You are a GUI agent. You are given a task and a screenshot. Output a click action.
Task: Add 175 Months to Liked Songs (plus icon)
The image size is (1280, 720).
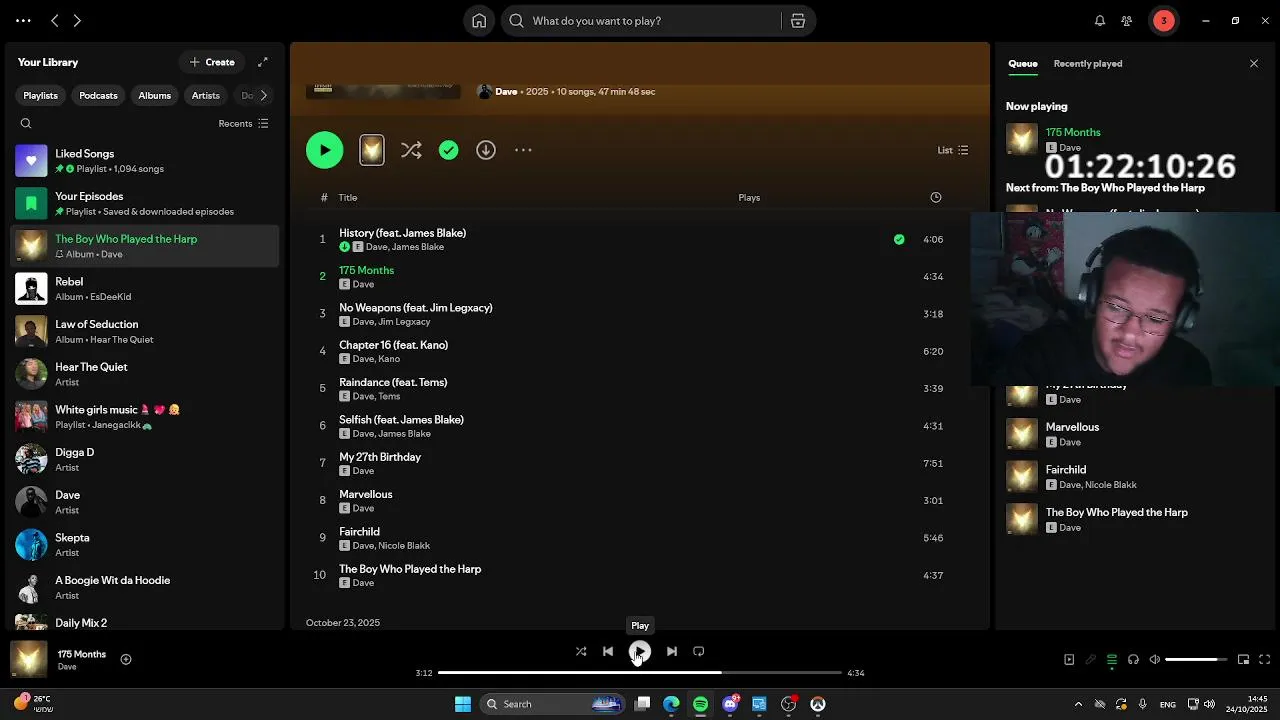tap(126, 659)
